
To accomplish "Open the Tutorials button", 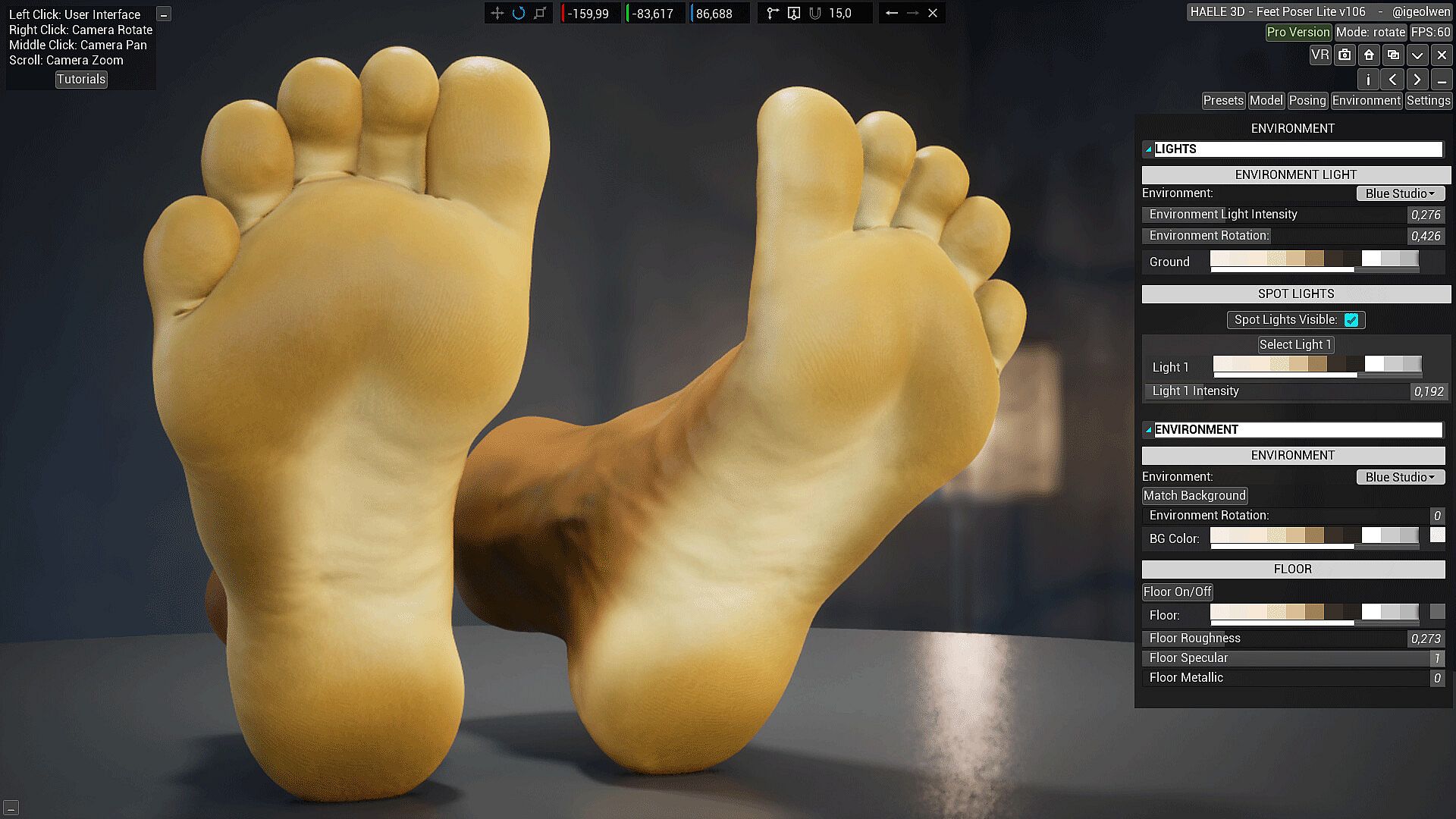I will (81, 79).
